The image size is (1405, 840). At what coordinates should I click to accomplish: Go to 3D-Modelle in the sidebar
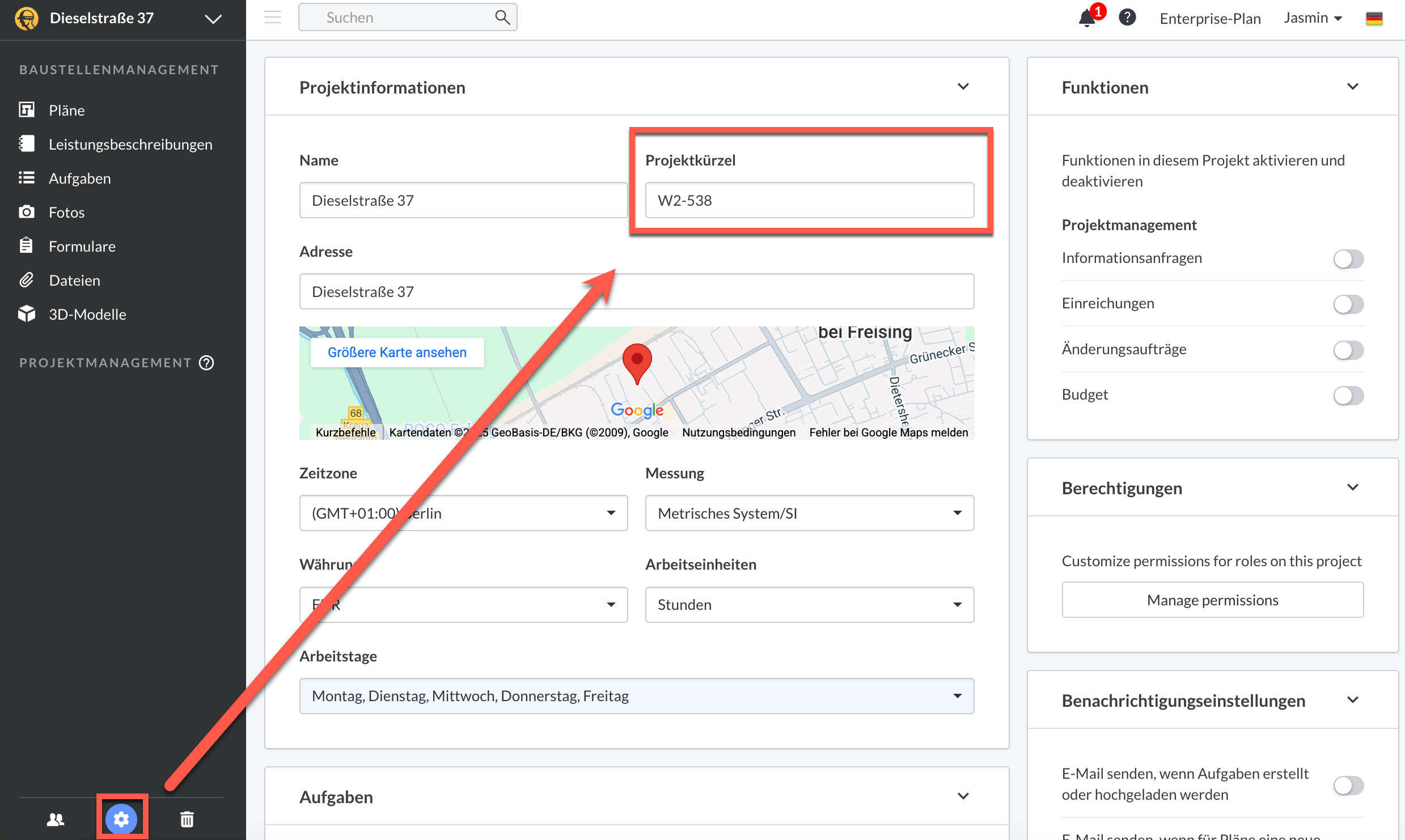[87, 314]
